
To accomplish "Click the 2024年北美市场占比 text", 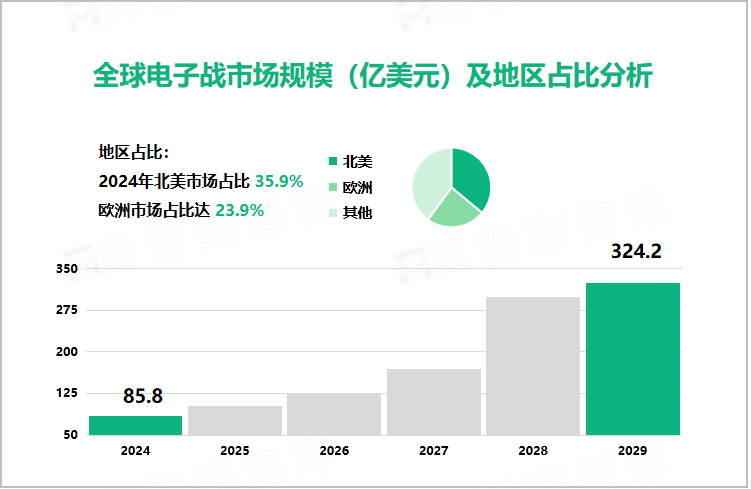I will (x=174, y=182).
